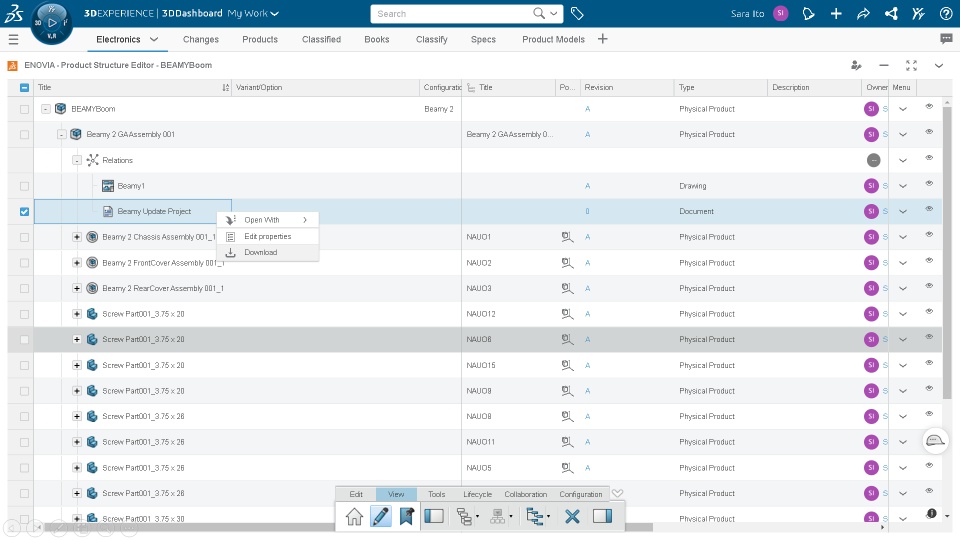The width and height of the screenshot is (960, 540).
Task: Choose Open With in the context menu
Action: tap(268, 220)
